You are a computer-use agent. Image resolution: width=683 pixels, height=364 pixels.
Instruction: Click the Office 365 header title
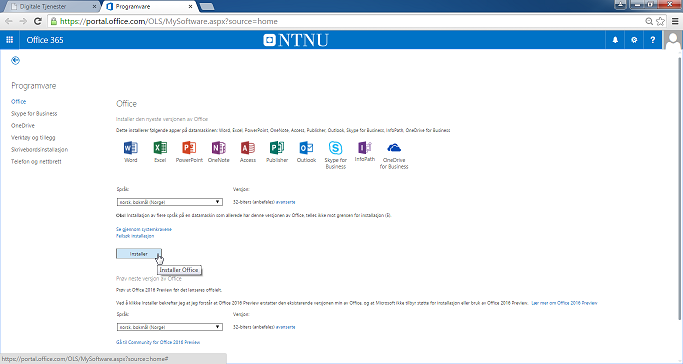(45, 40)
